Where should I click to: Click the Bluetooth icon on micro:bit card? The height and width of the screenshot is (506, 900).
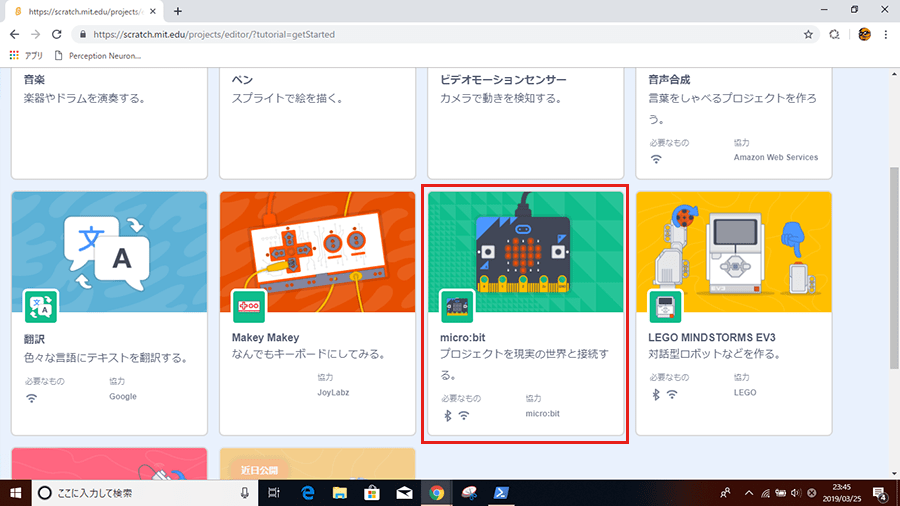(448, 415)
